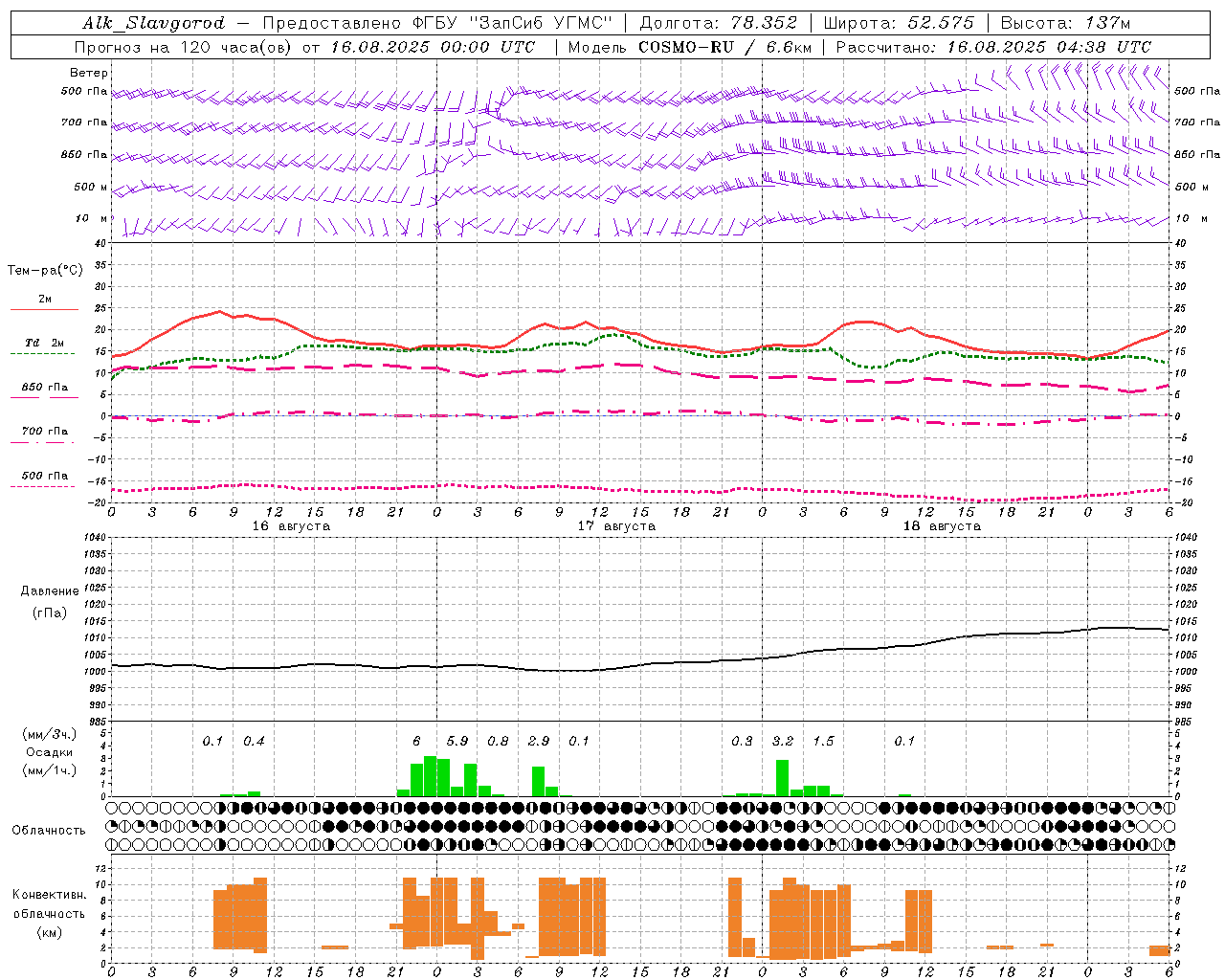Click the '3.2' precipitation amount value
The height and width of the screenshot is (980, 1225).
coord(783,741)
